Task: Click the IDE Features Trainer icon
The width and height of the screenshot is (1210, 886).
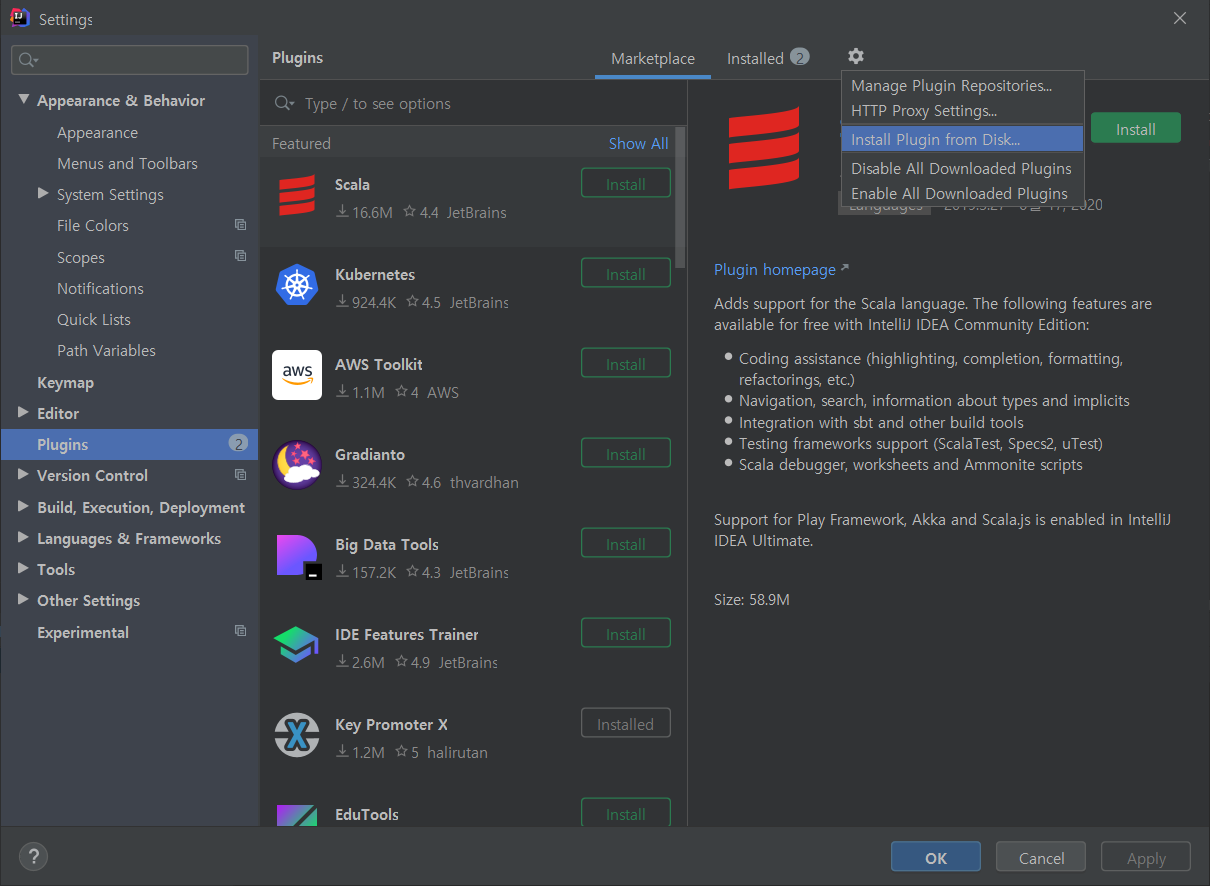Action: point(297,645)
